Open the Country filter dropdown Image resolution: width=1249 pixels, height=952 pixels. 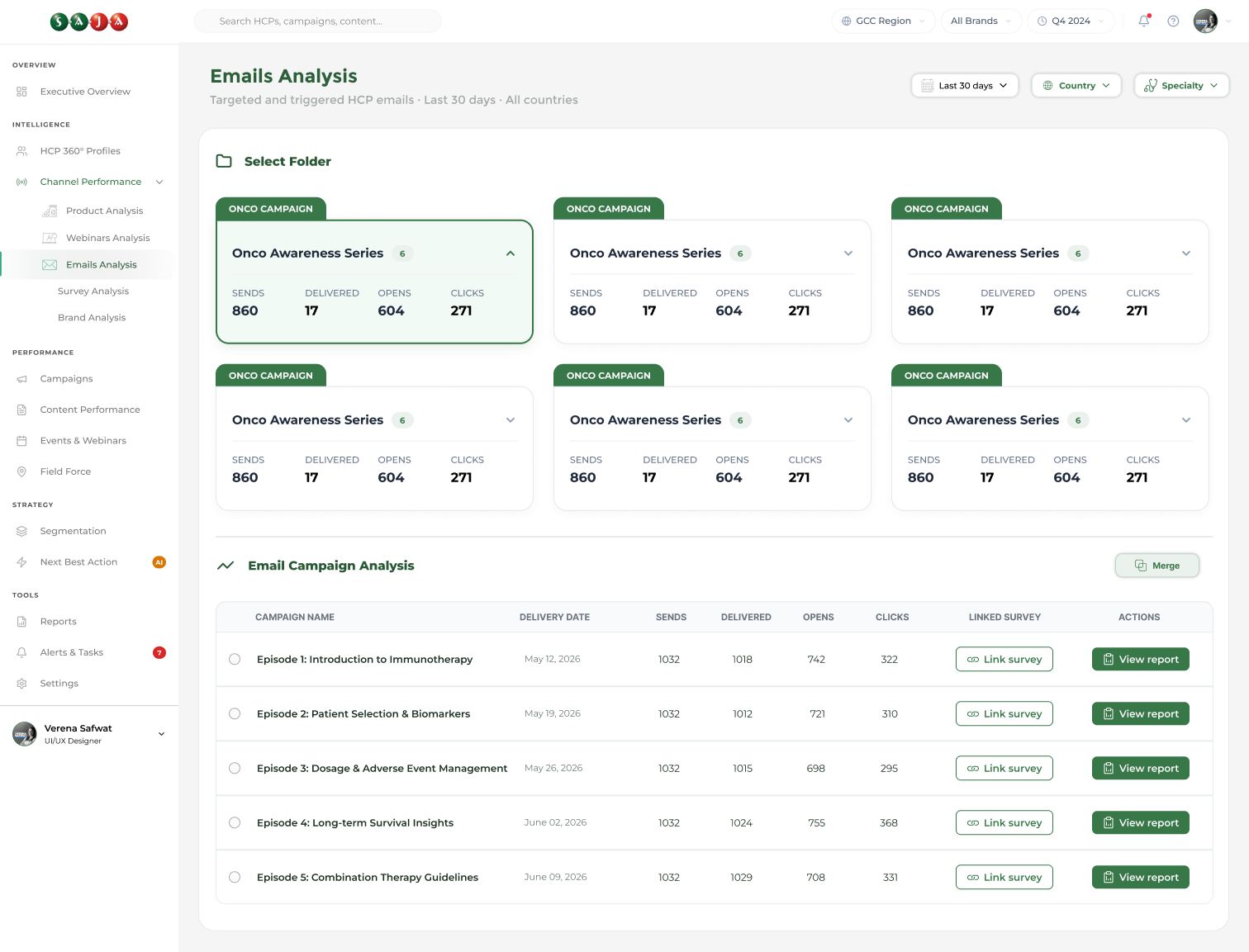coord(1076,85)
